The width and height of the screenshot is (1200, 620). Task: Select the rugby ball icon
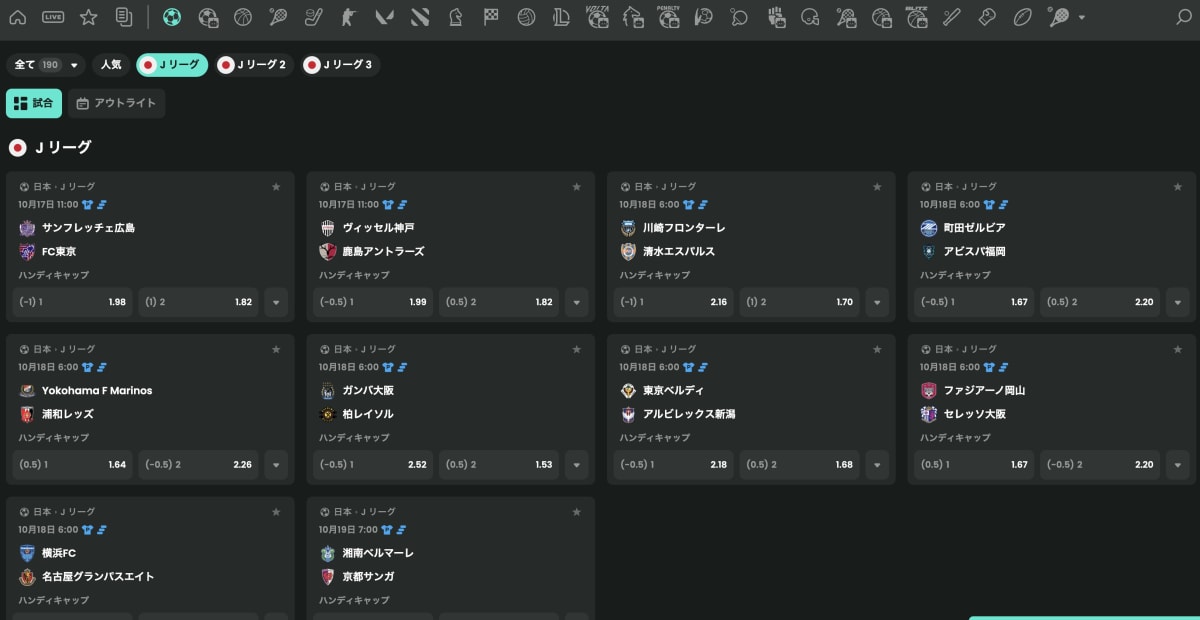pos(1022,17)
